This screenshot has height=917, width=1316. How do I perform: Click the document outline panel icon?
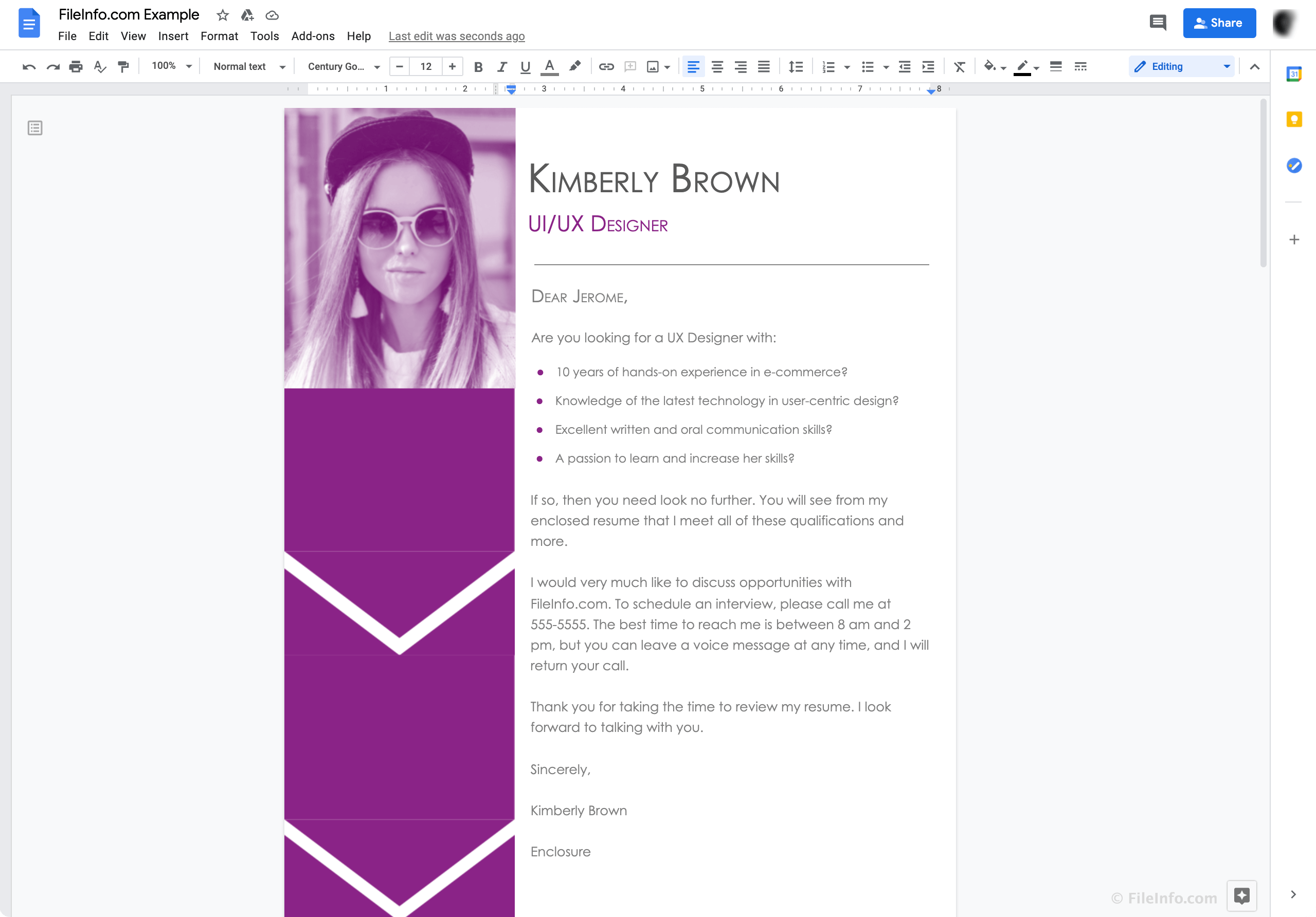(x=35, y=127)
